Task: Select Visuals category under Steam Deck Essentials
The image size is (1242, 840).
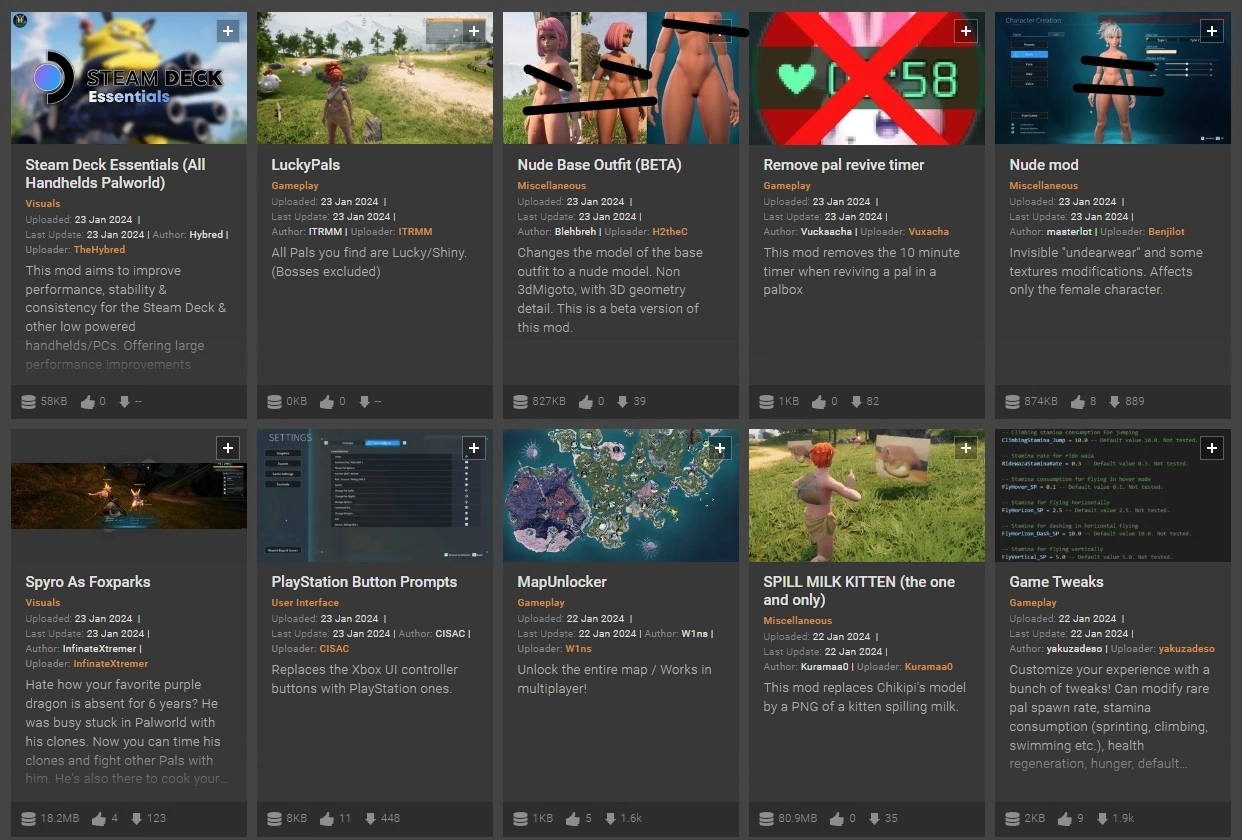Action: (43, 204)
